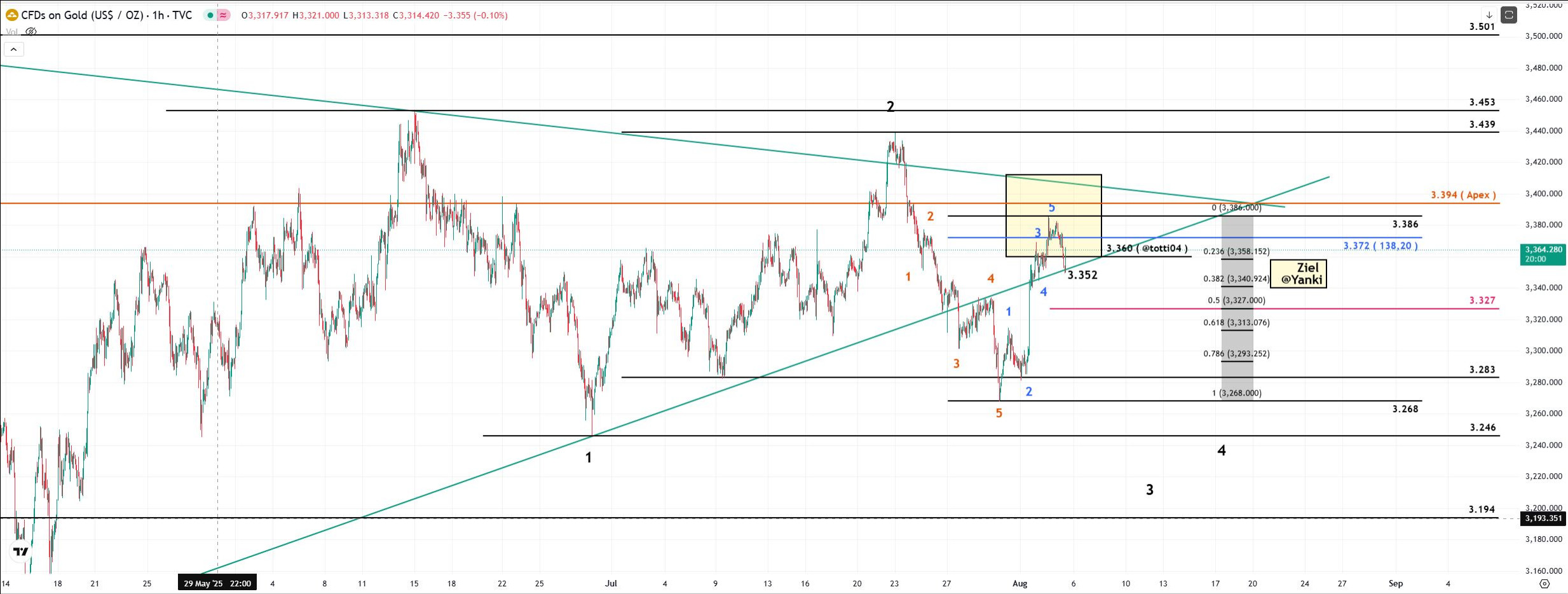The image size is (1568, 594).
Task: Click the fullscreen frame icon at top right
Action: click(1508, 15)
